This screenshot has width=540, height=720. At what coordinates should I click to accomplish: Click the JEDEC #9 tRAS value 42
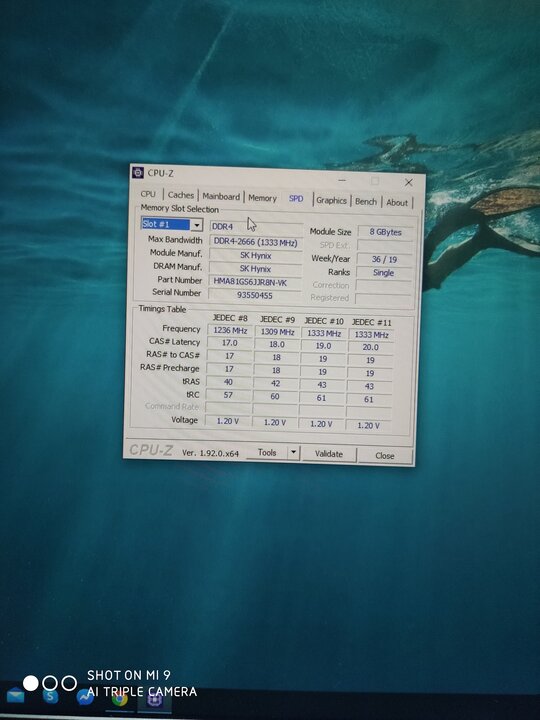[275, 383]
